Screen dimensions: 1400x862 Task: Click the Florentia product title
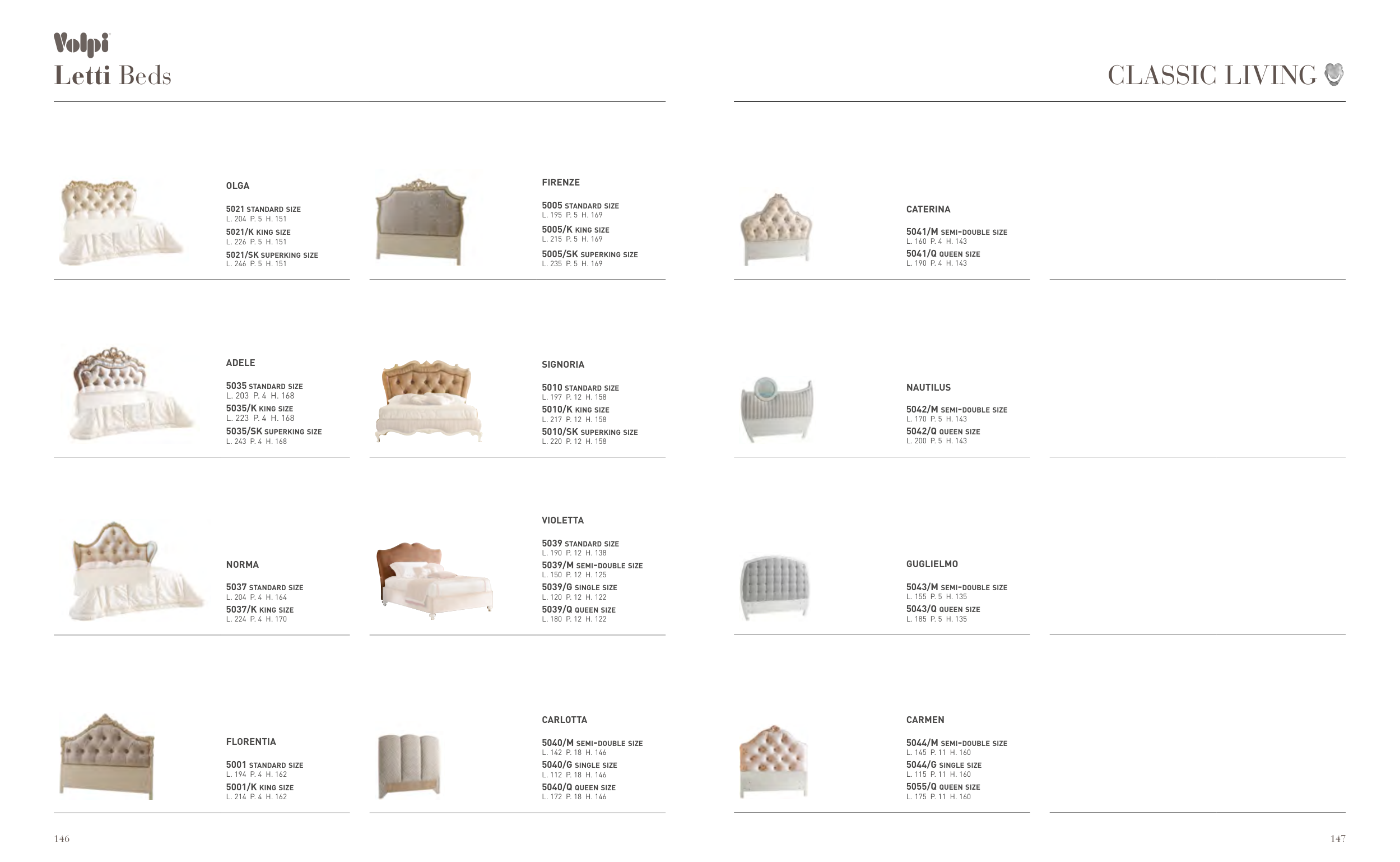pyautogui.click(x=251, y=741)
